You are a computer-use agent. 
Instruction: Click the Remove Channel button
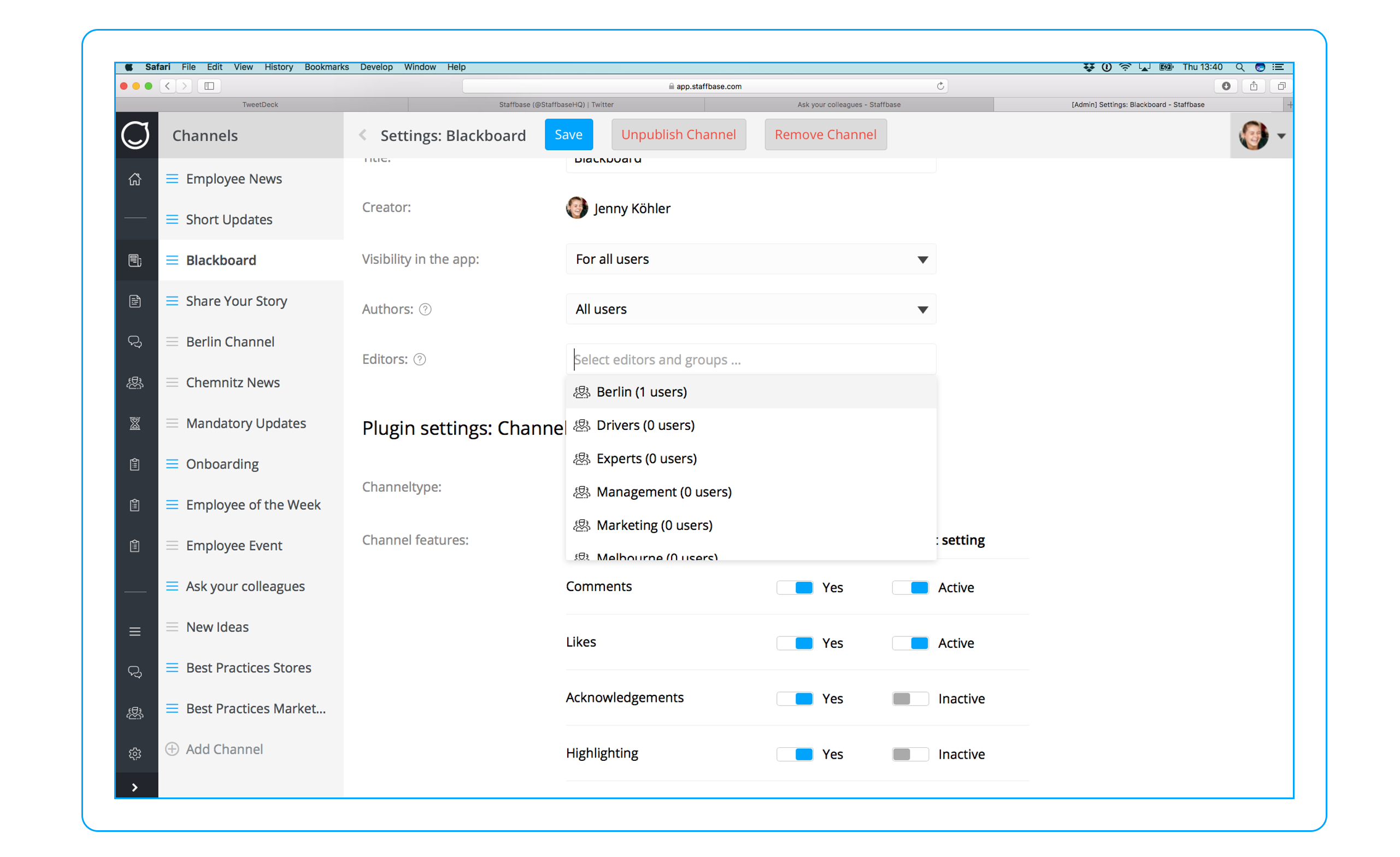pos(826,134)
